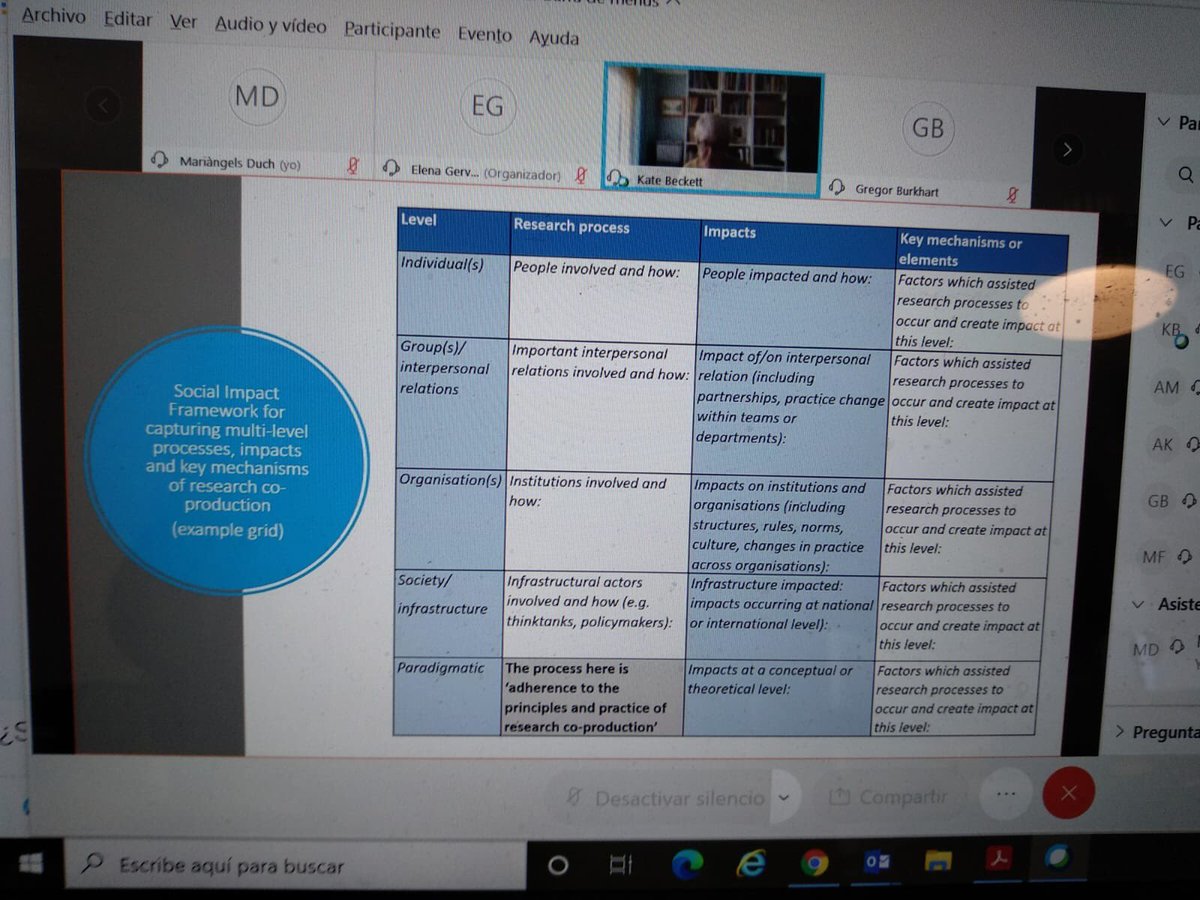The image size is (1200, 900).
Task: Open Internet Explorer from taskbar
Action: (x=751, y=863)
